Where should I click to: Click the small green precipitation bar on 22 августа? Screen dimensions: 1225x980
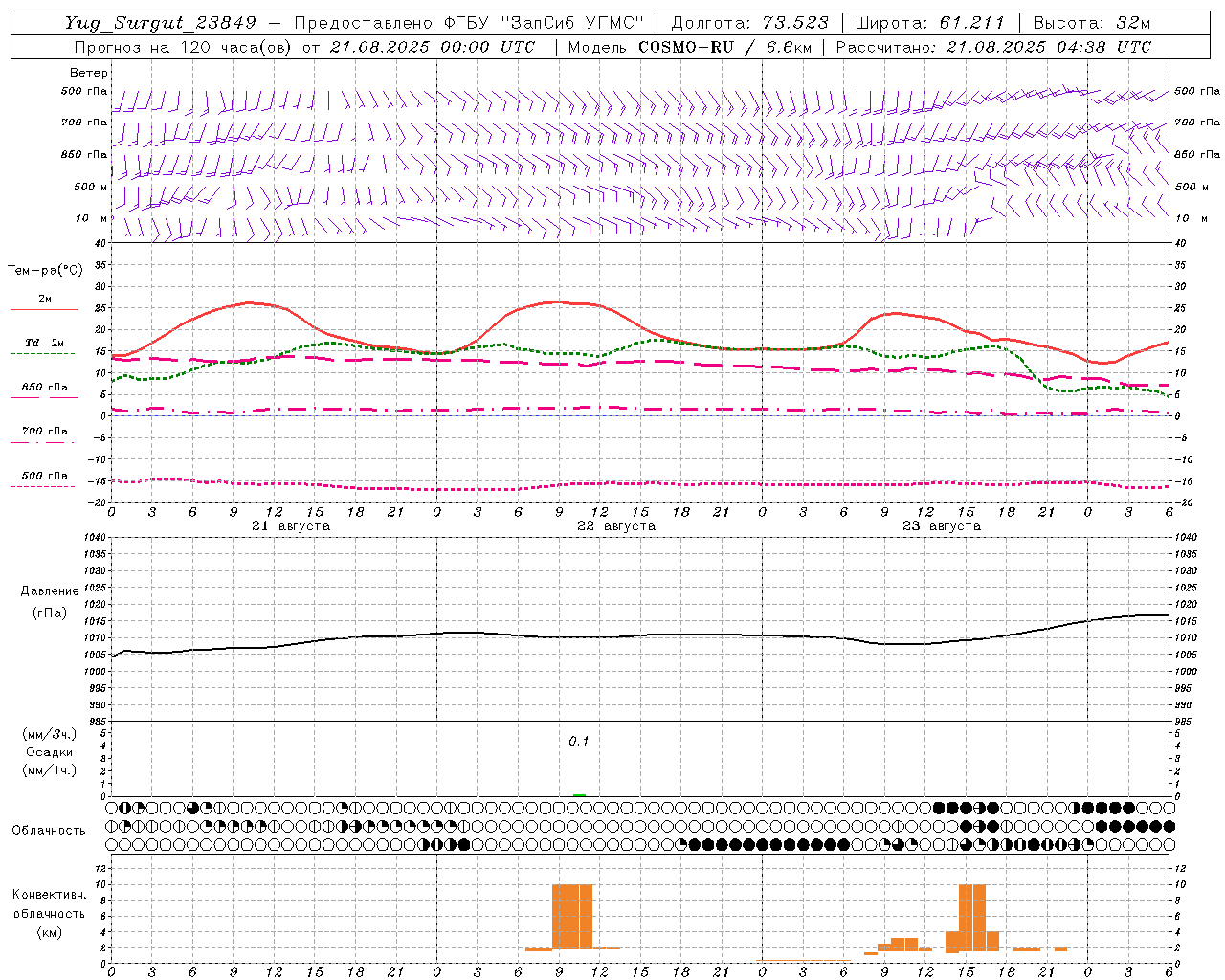579,794
